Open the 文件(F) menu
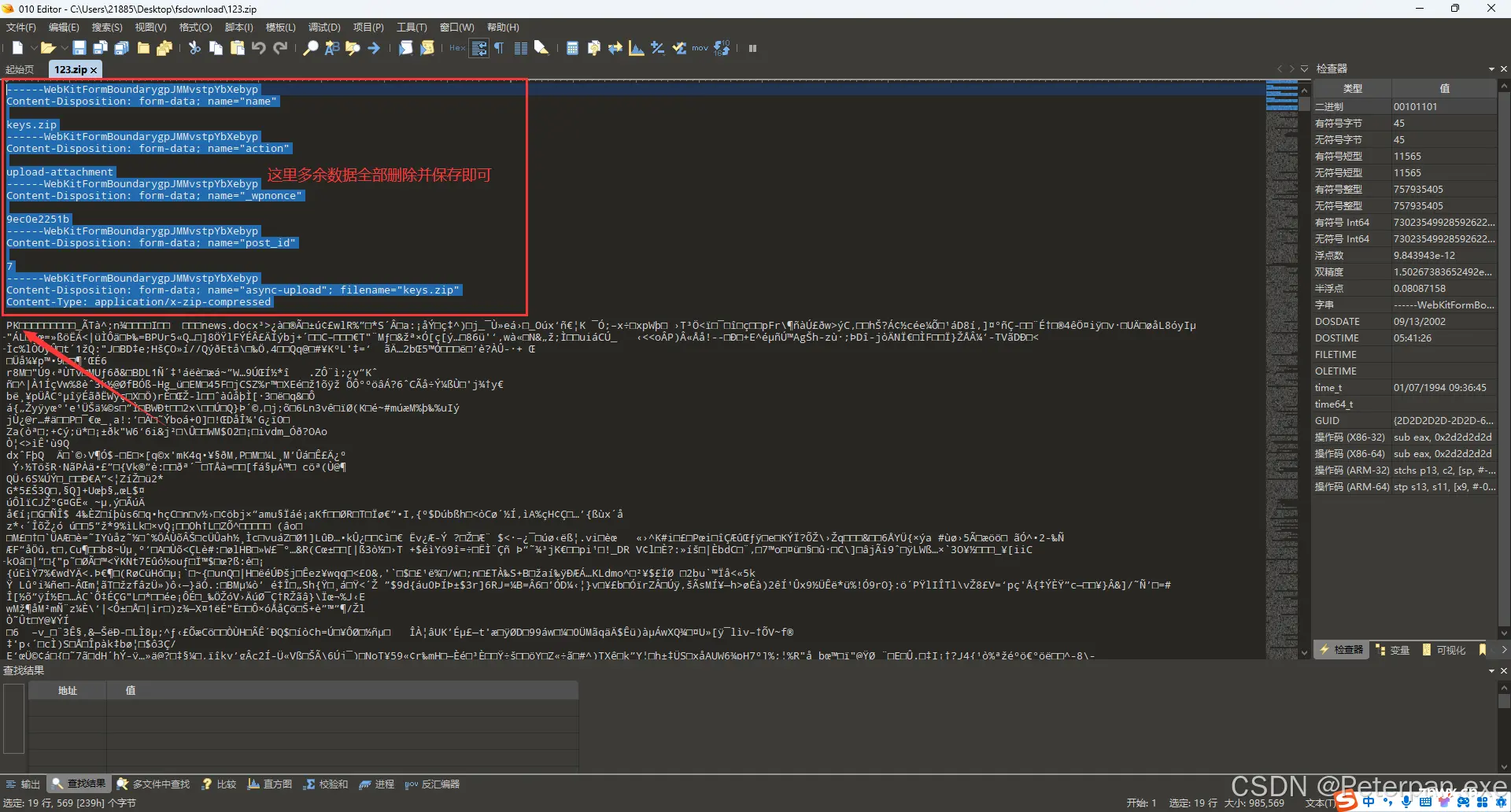 [x=21, y=28]
